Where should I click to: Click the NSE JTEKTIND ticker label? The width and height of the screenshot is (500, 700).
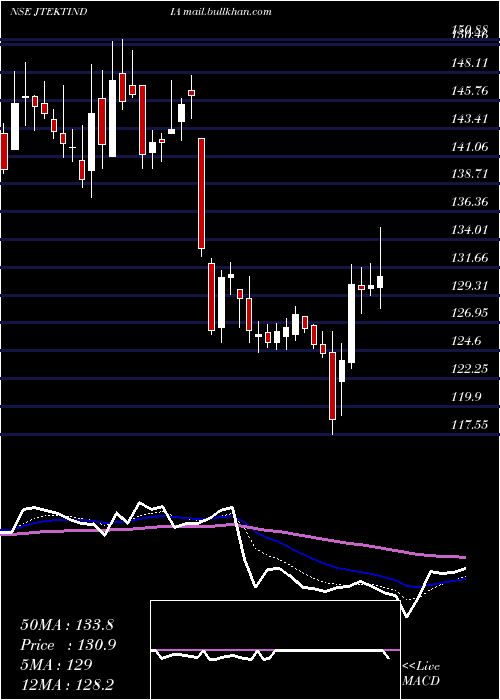pos(48,12)
